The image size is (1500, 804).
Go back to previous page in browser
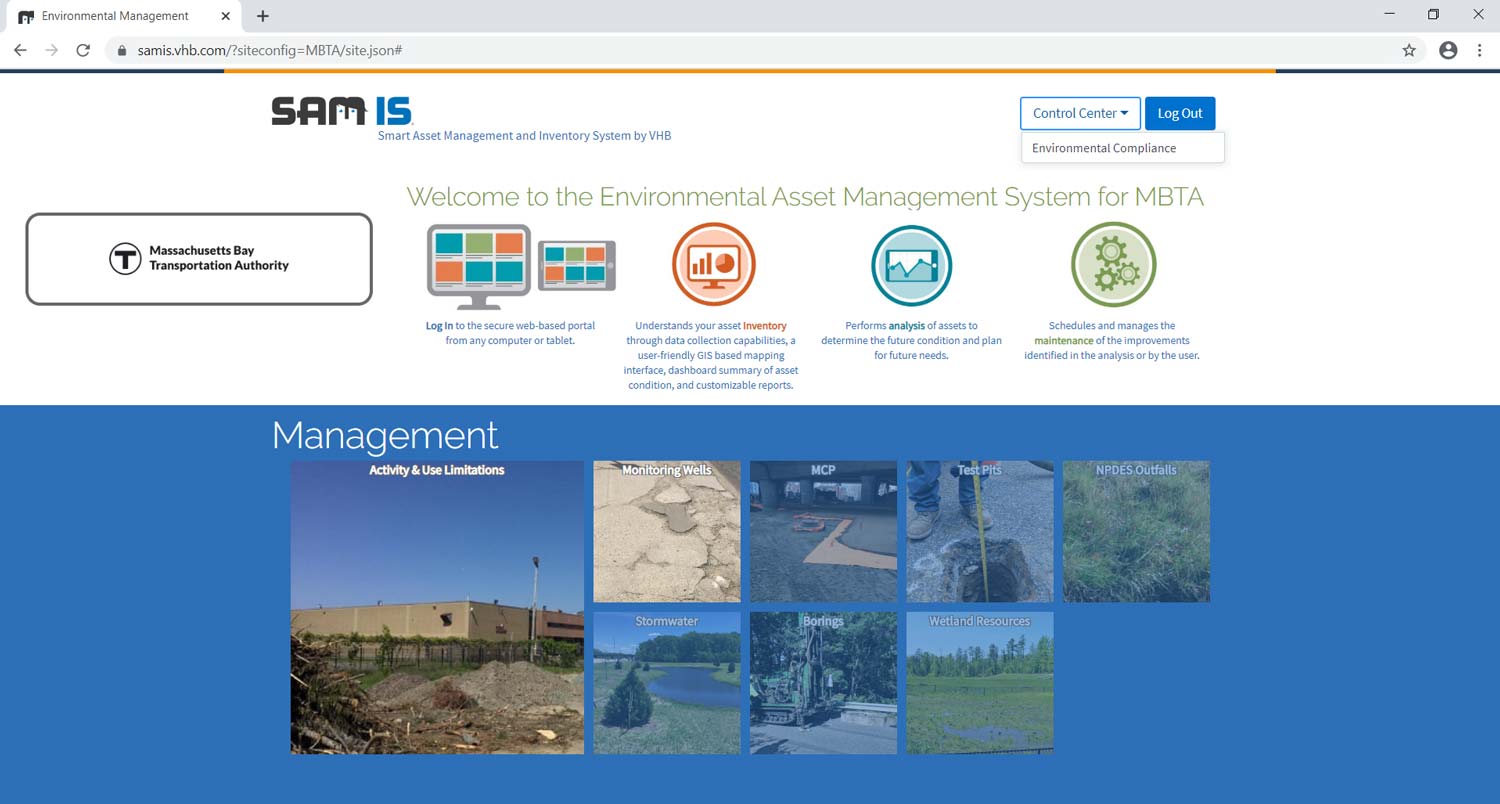tap(20, 50)
